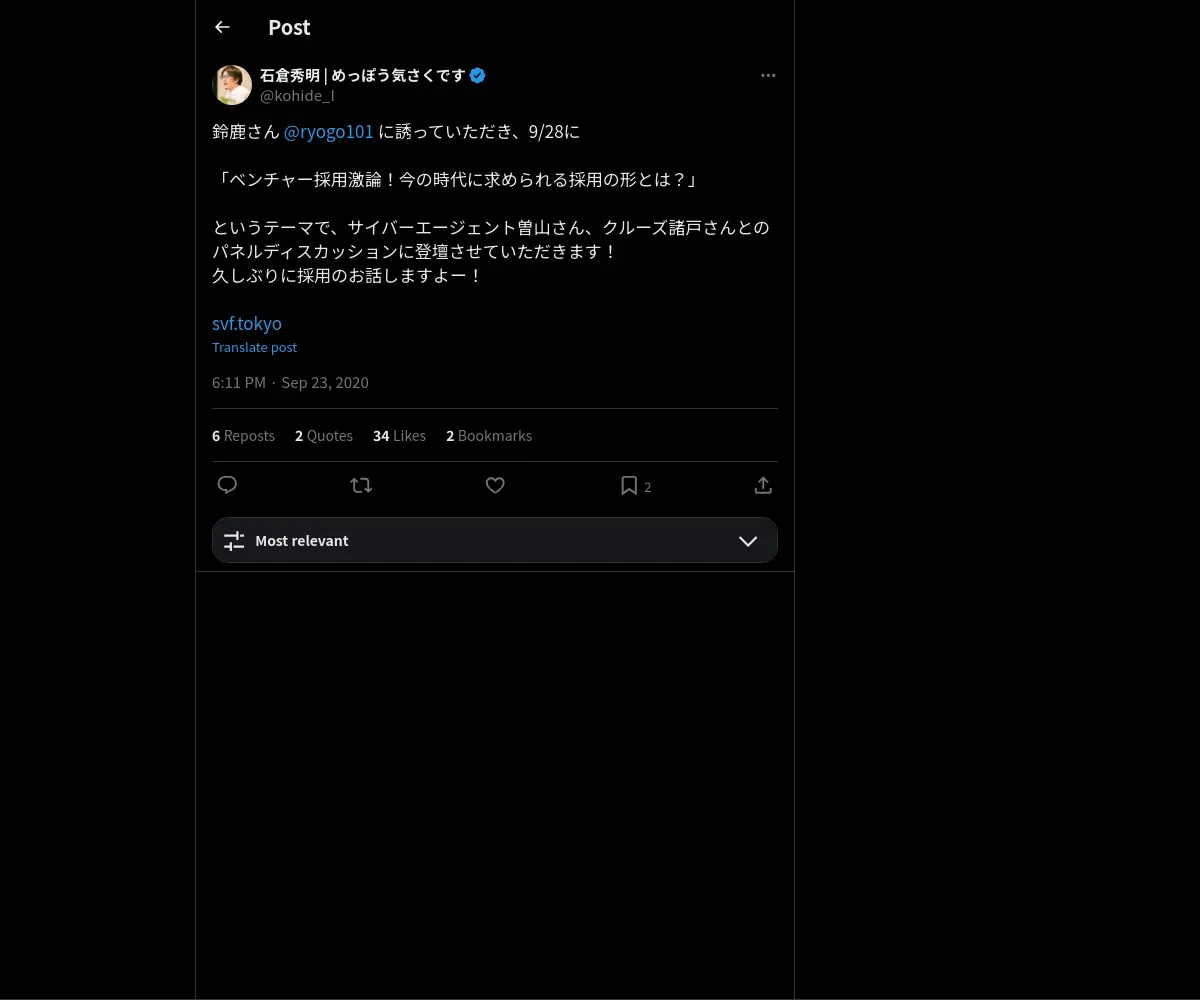Click Translate post
This screenshot has width=1200, height=1000.
[254, 347]
